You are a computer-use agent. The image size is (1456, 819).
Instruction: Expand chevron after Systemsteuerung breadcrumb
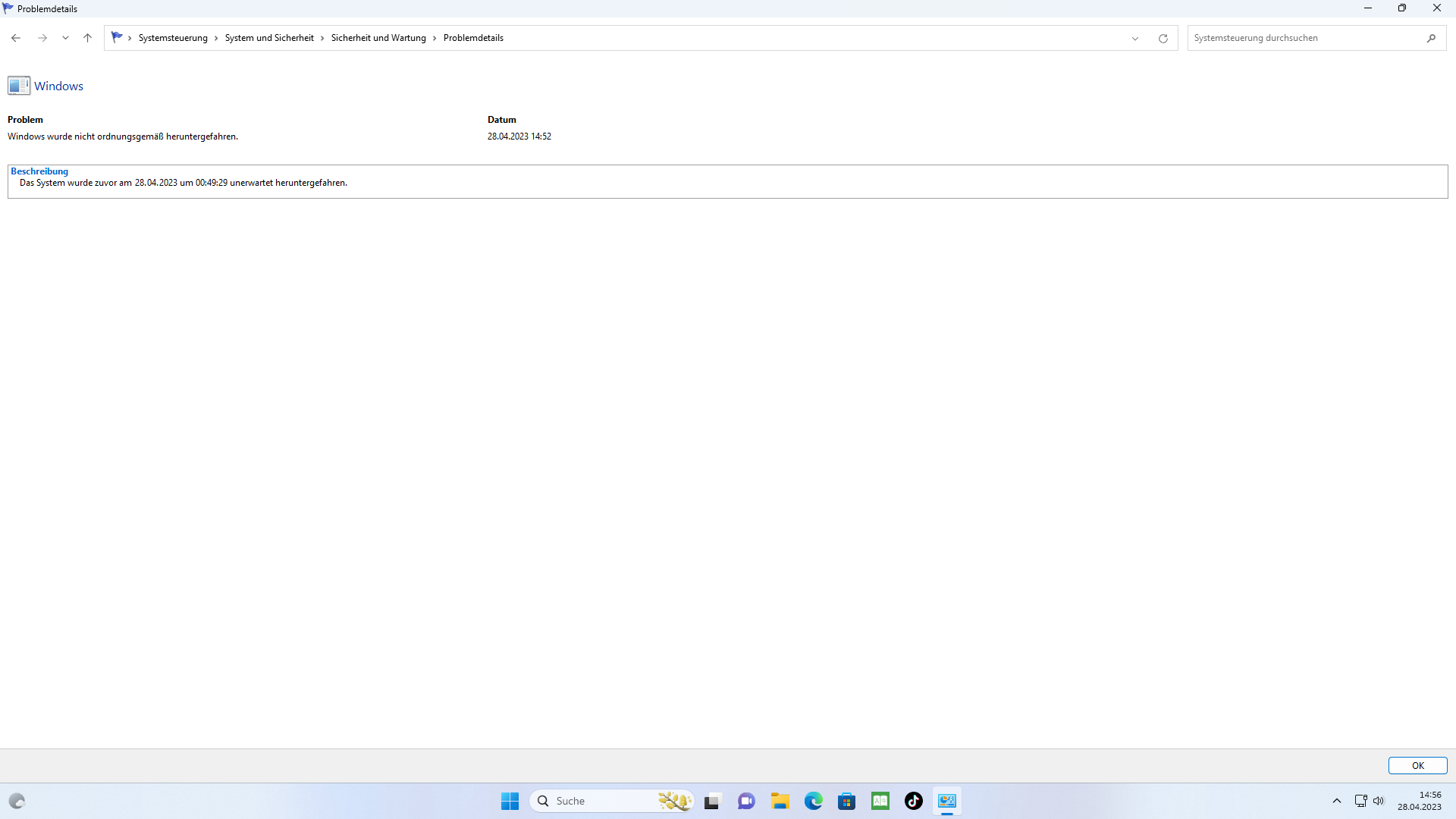(x=216, y=38)
